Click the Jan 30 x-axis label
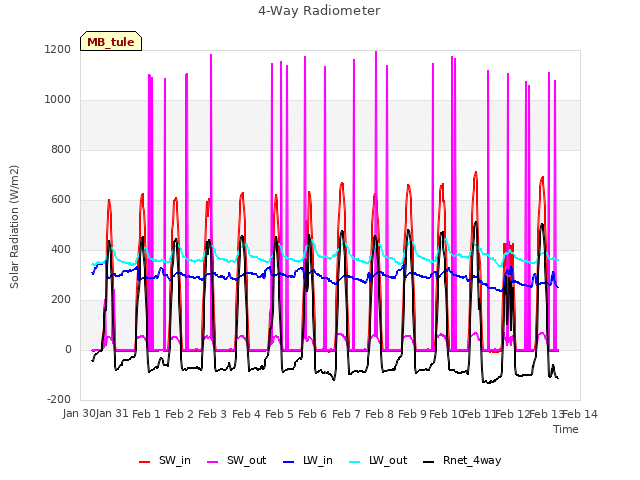 (x=79, y=414)
